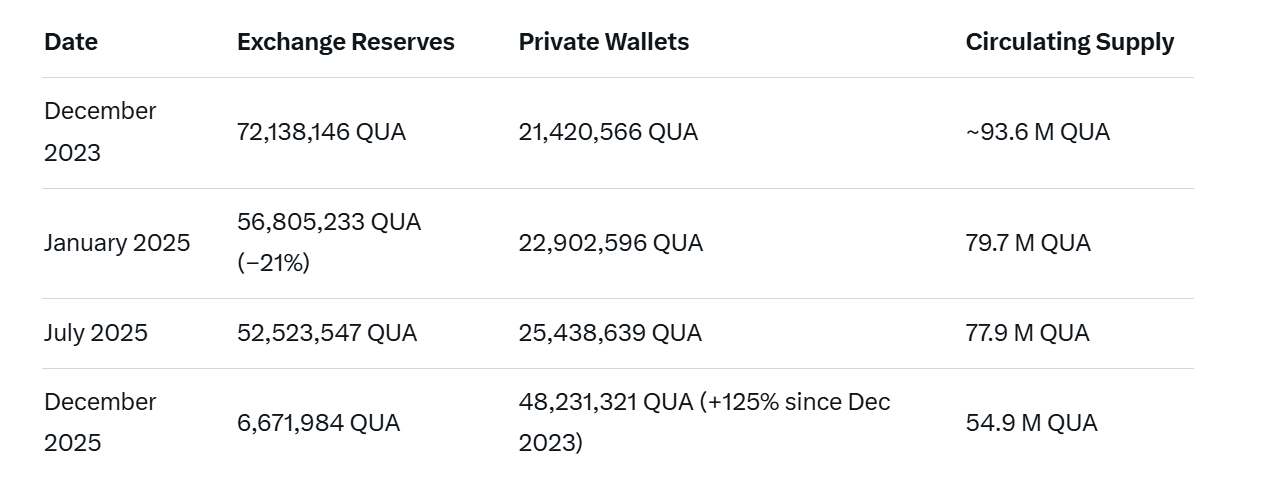The height and width of the screenshot is (497, 1271).
Task: Click the 79.7 M QUA supply value
Action: tap(1028, 243)
